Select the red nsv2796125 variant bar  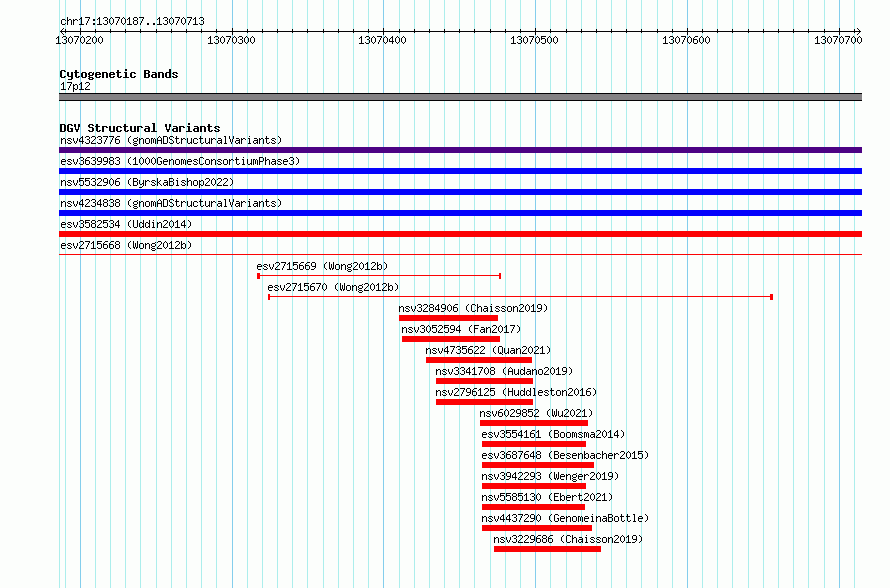(485, 402)
